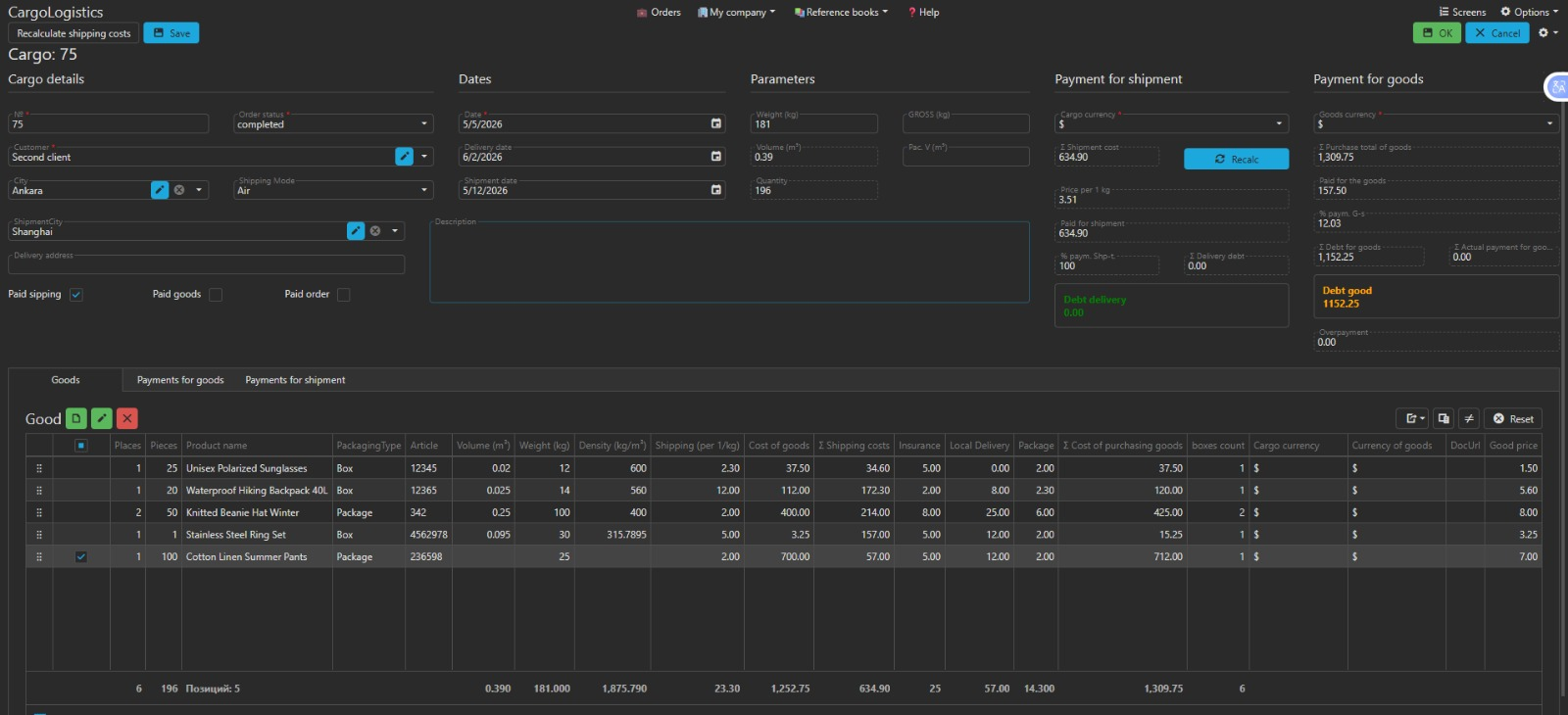Open the calendar for the Delivery date field
This screenshot has height=715, width=1568.
715,156
